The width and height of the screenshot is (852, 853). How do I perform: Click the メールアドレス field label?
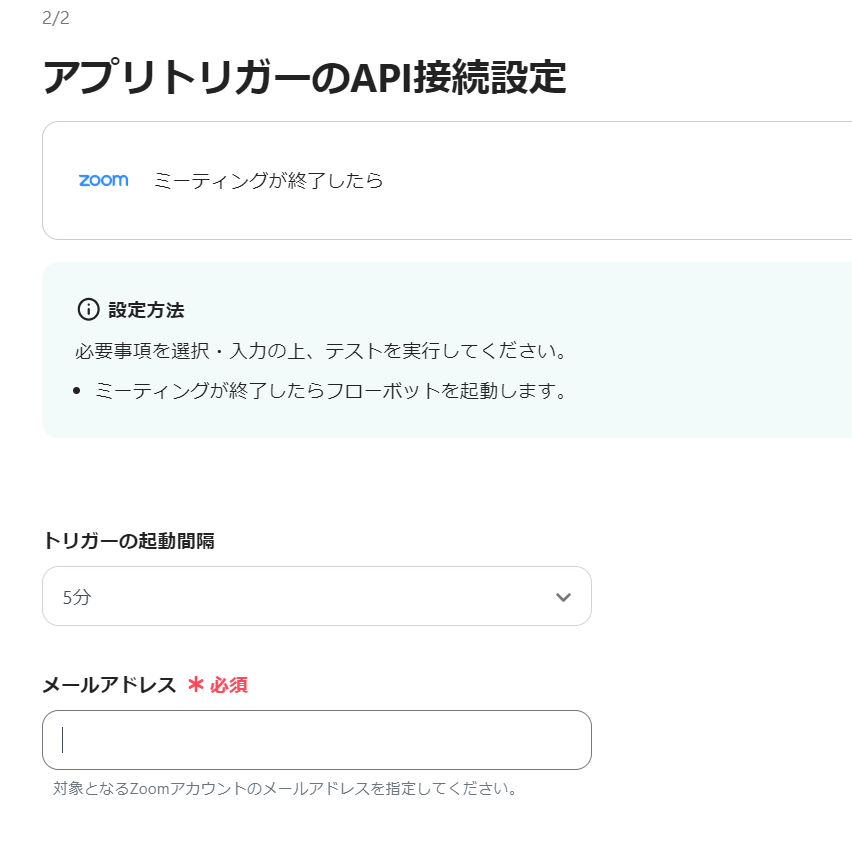[109, 685]
